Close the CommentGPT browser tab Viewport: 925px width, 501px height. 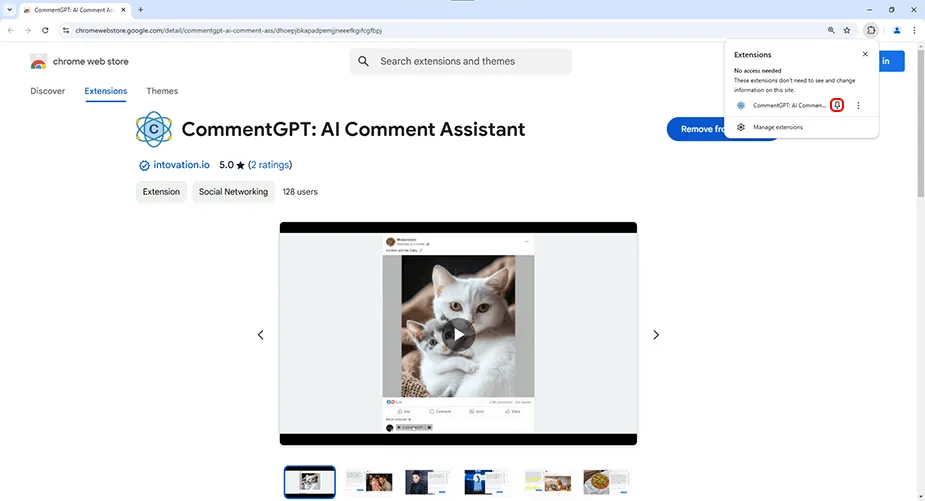[123, 10]
